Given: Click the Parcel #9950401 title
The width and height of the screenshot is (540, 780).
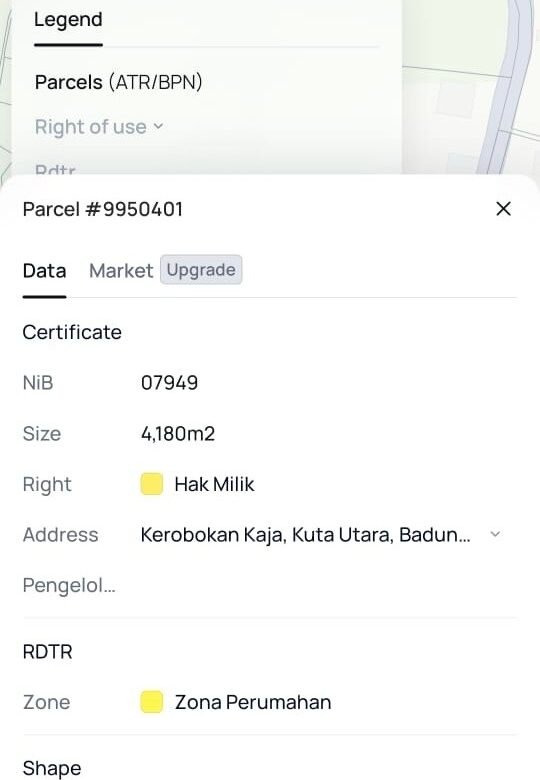Looking at the screenshot, I should click(x=103, y=209).
